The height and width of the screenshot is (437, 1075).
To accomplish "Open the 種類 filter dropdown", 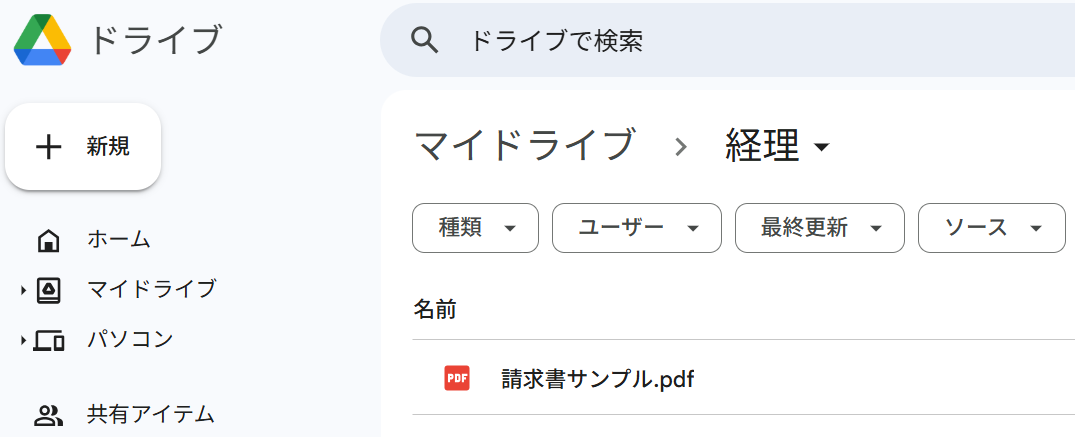I will (x=475, y=228).
